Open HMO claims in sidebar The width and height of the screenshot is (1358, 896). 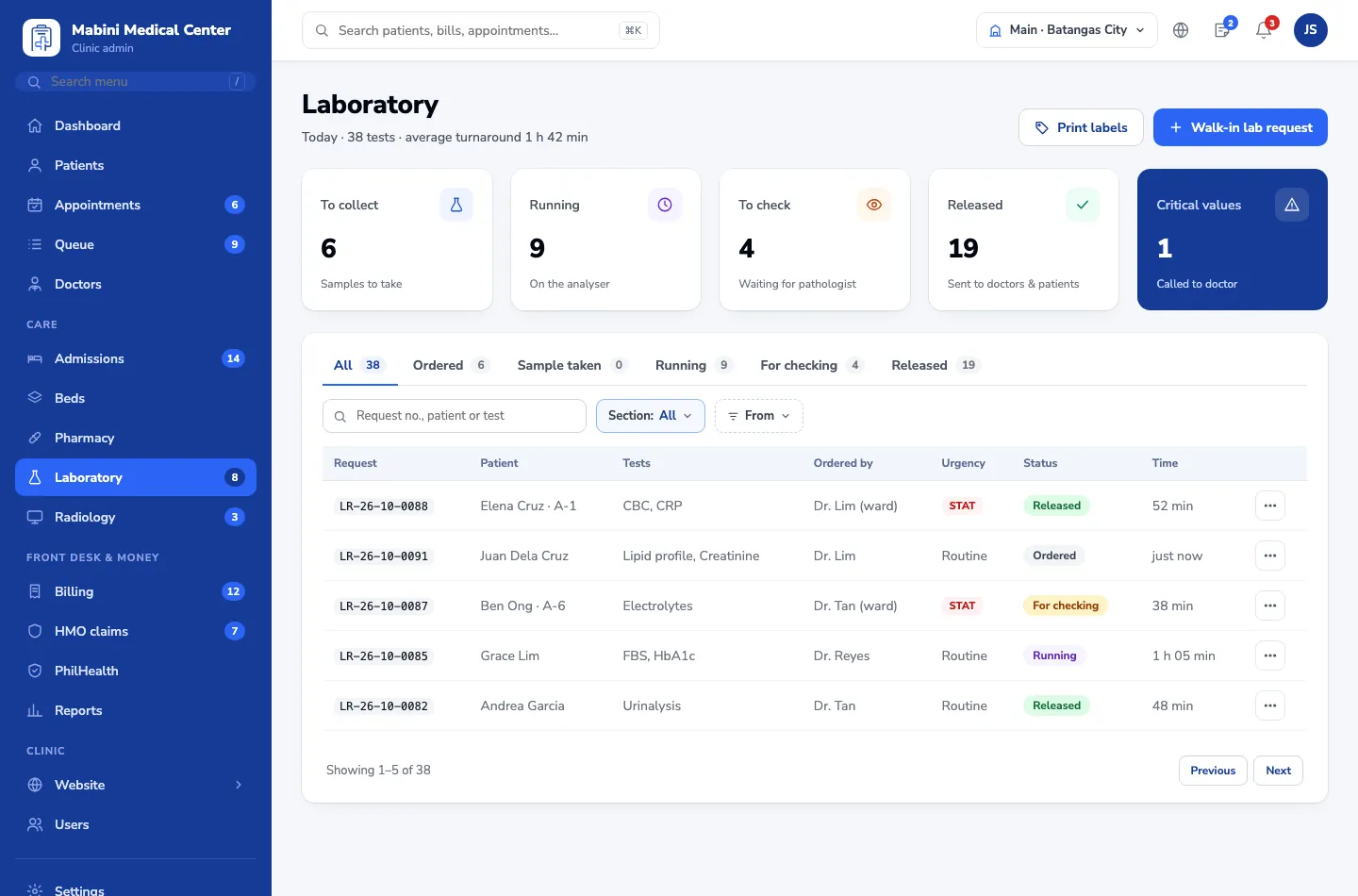click(136, 631)
